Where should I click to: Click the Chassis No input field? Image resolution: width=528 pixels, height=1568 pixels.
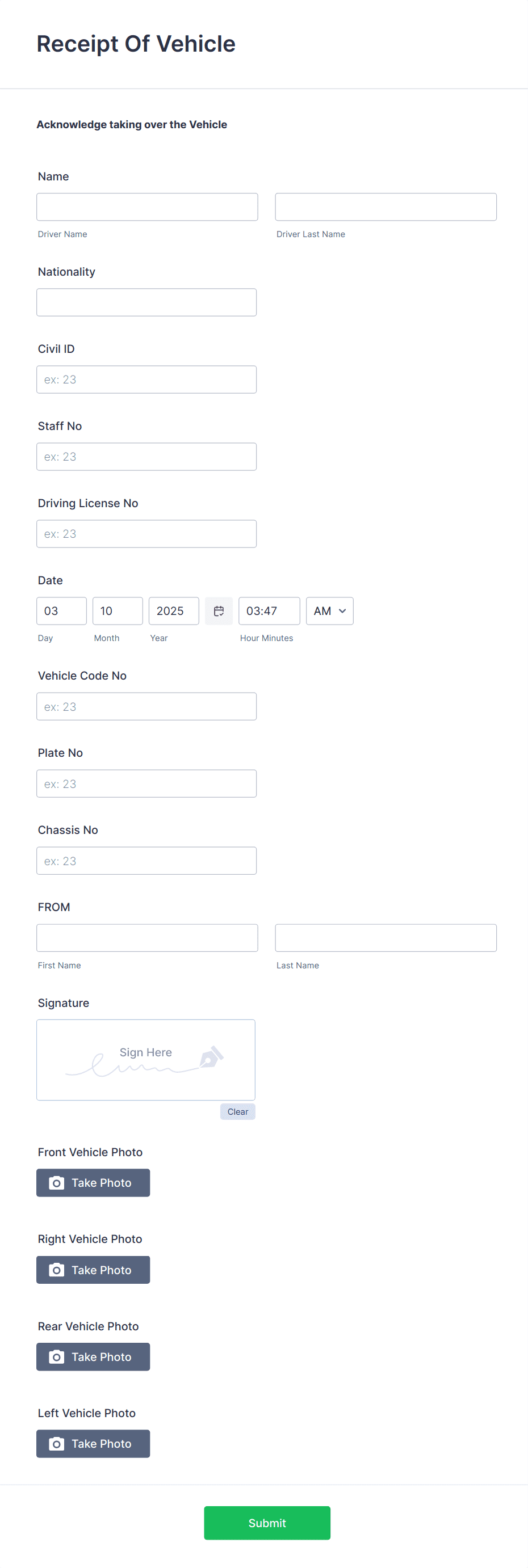click(x=146, y=861)
